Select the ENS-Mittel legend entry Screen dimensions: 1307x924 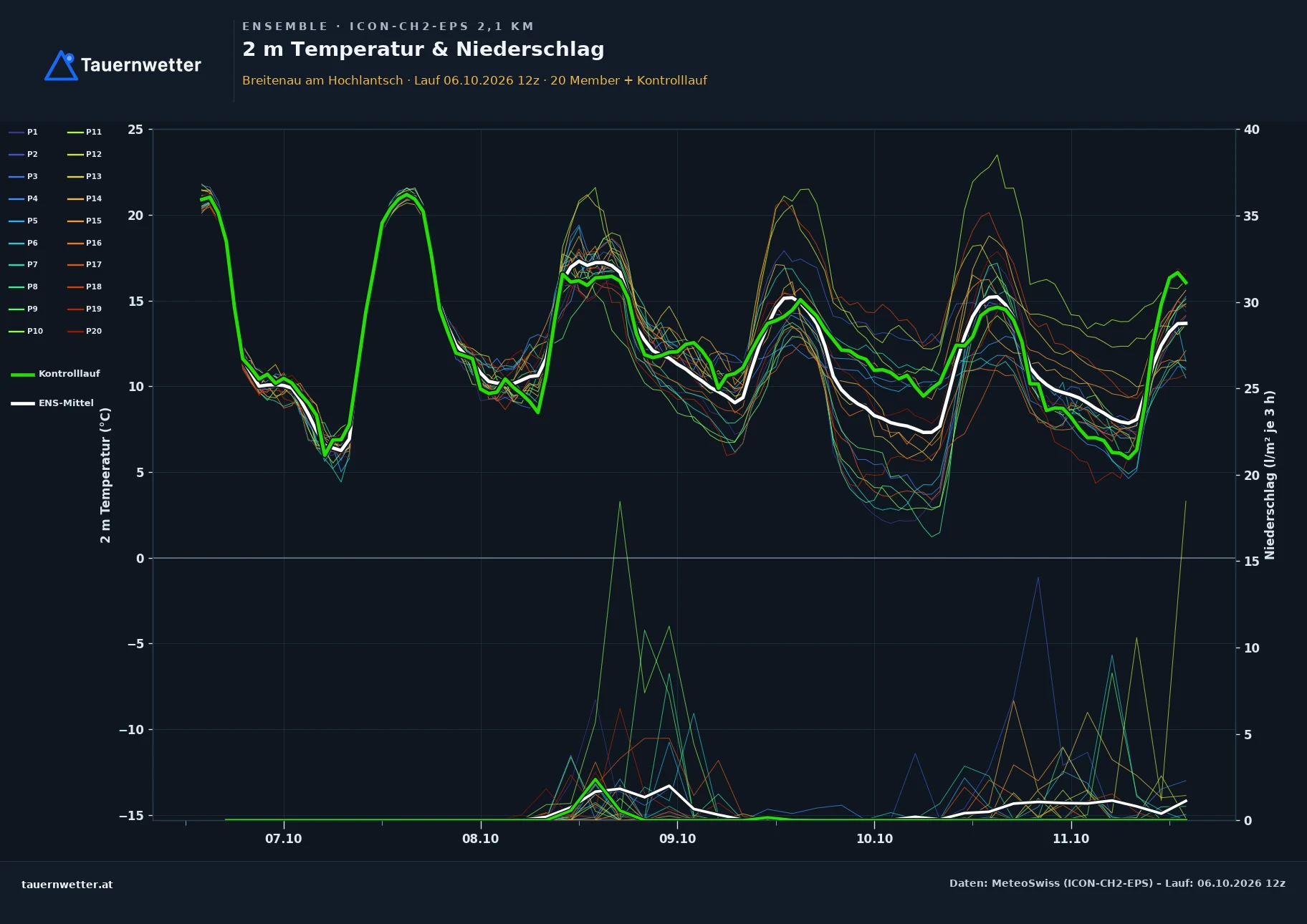[x=52, y=403]
